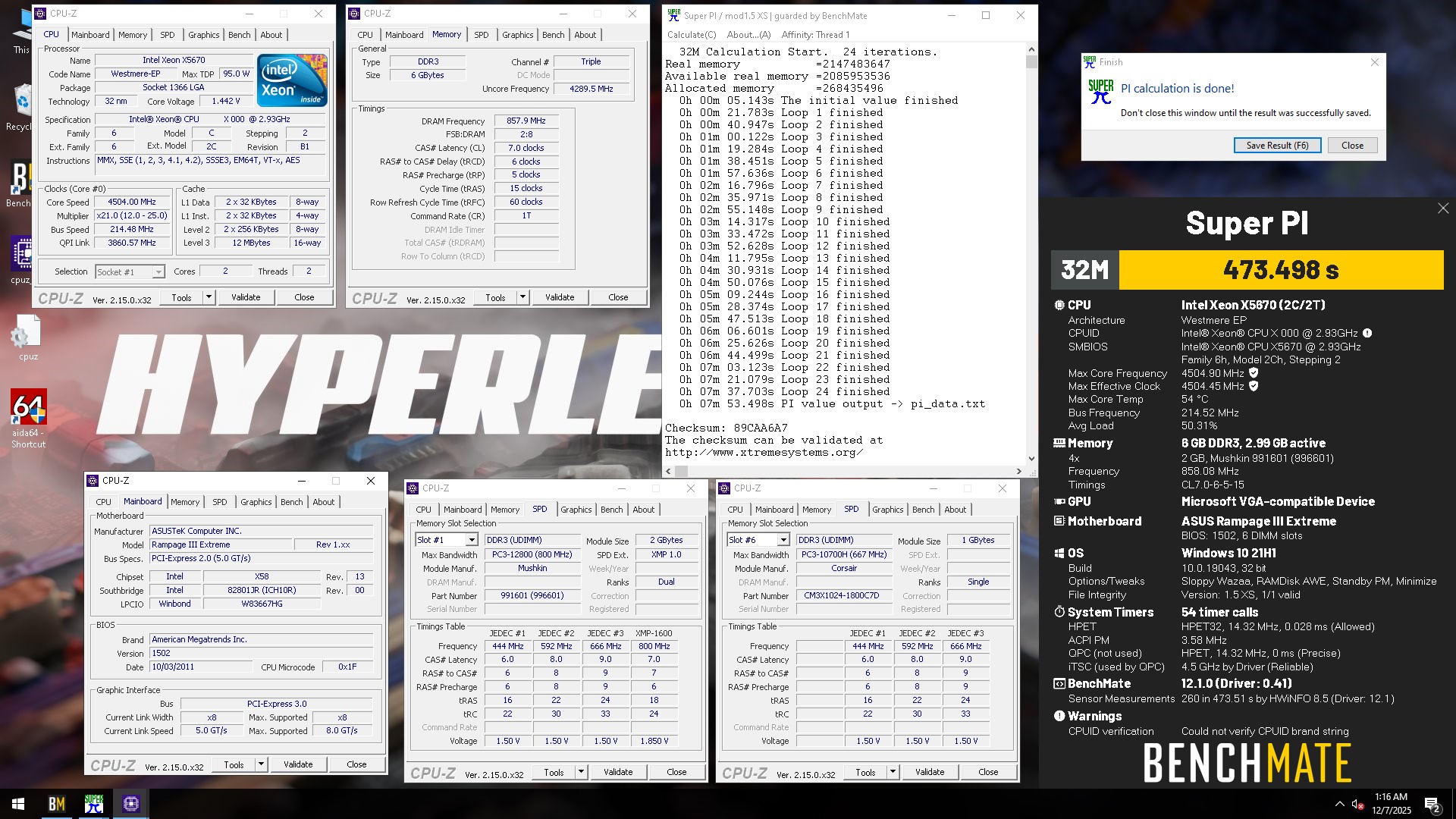Expand Tools arrow in the Mushkin SPD window

point(581,772)
